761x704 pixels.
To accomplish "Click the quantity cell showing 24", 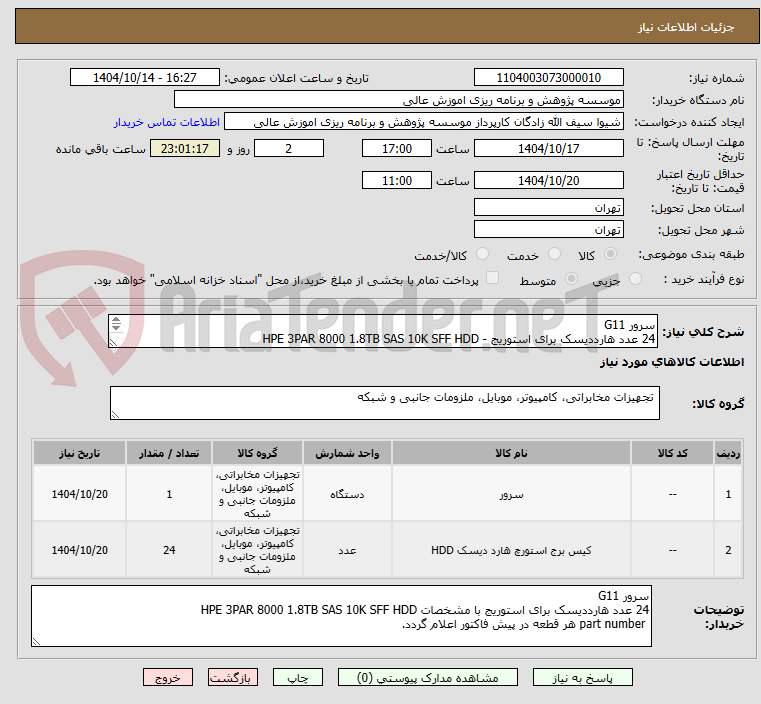I will pyautogui.click(x=169, y=550).
